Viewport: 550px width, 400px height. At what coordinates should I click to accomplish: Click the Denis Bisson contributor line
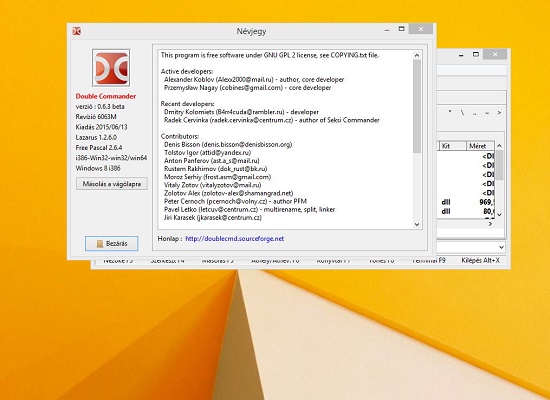(228, 144)
